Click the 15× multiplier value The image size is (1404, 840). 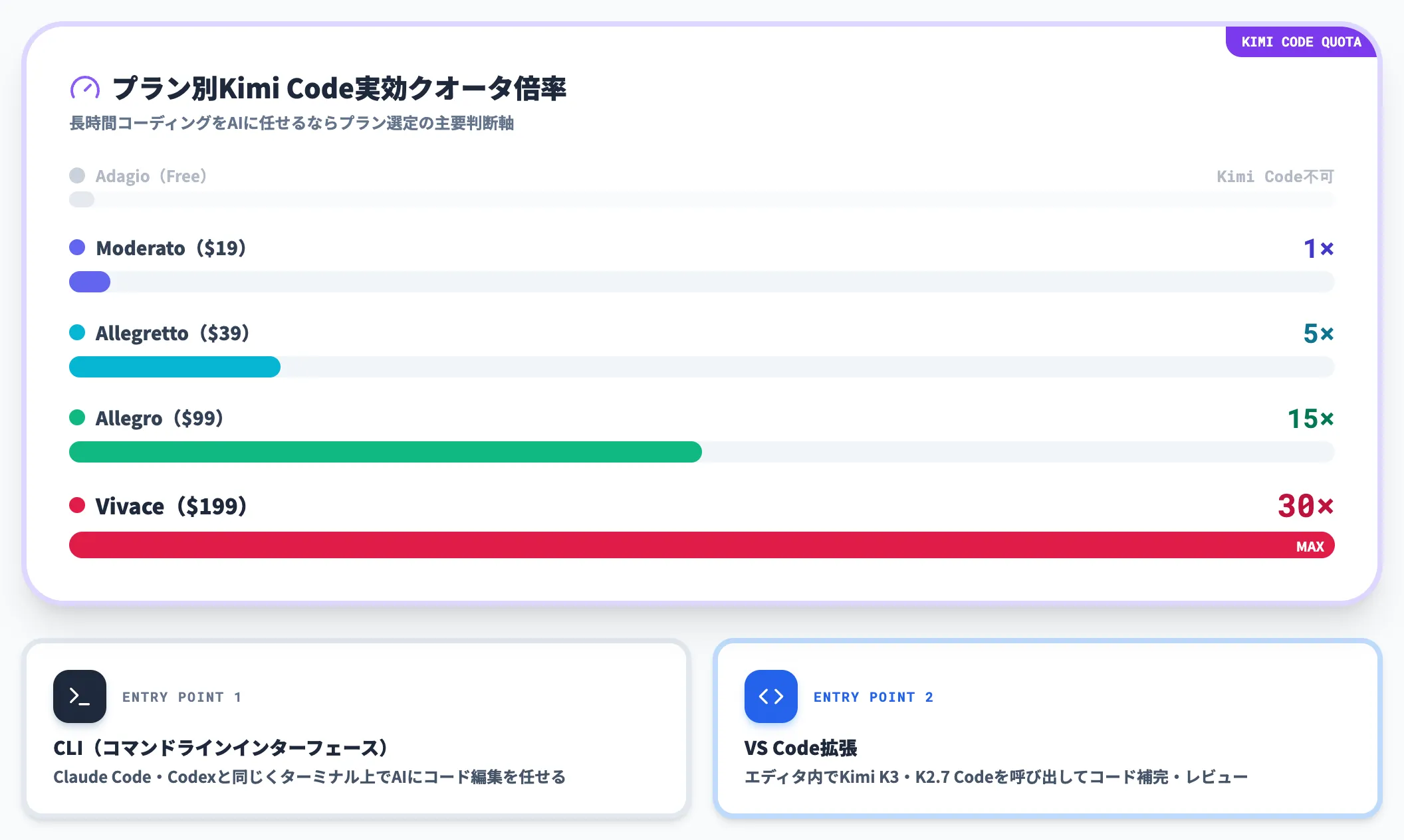coord(1310,419)
